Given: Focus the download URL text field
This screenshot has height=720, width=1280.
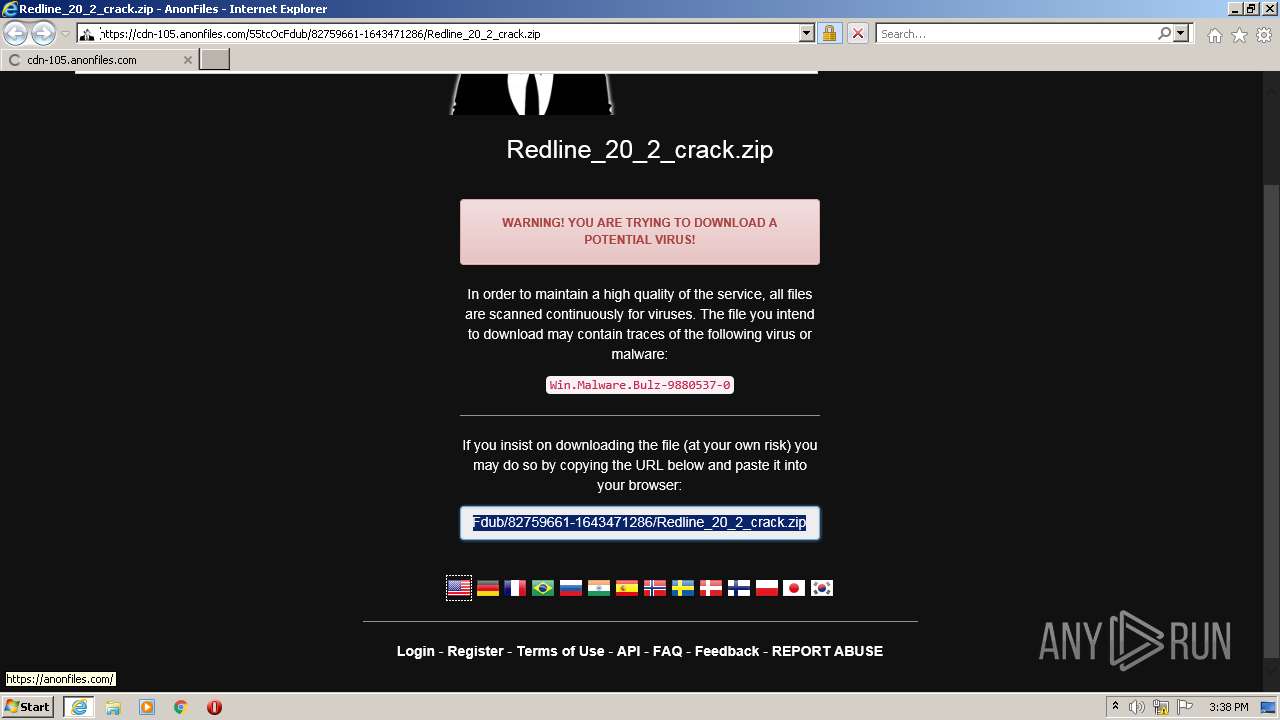Looking at the screenshot, I should coord(640,523).
